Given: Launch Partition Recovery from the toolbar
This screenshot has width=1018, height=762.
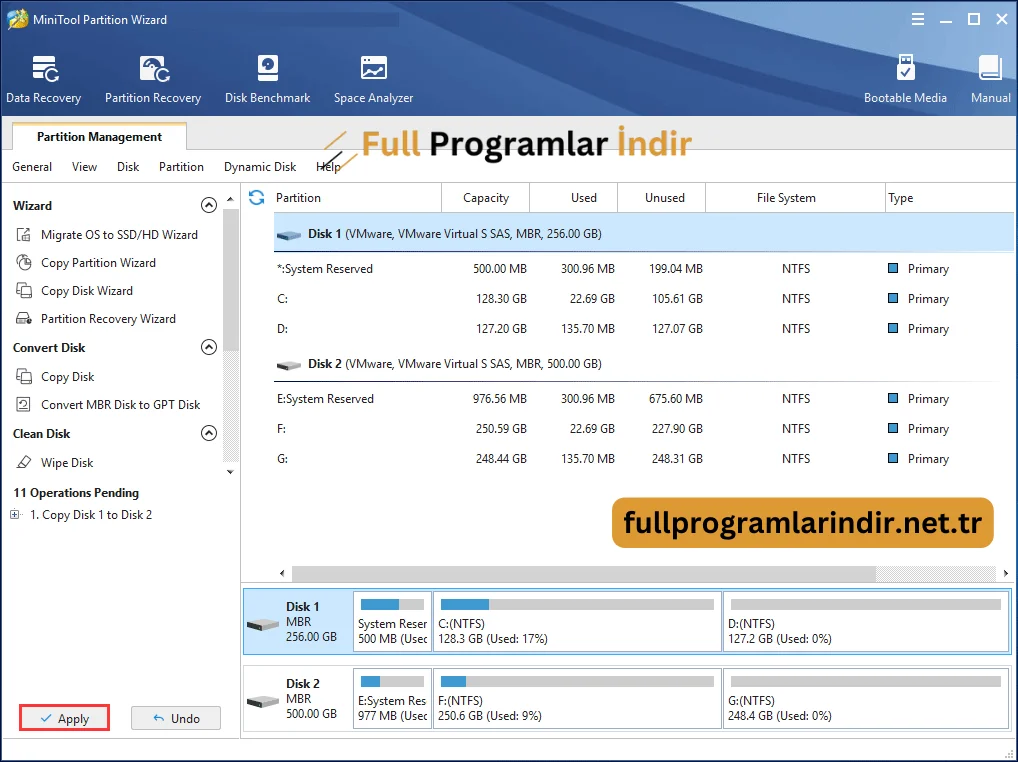Looking at the screenshot, I should 153,79.
